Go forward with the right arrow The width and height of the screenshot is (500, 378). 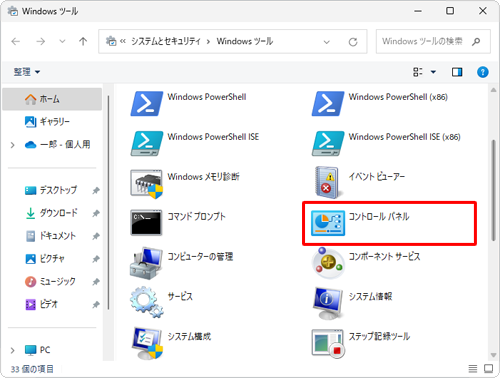tap(41, 41)
